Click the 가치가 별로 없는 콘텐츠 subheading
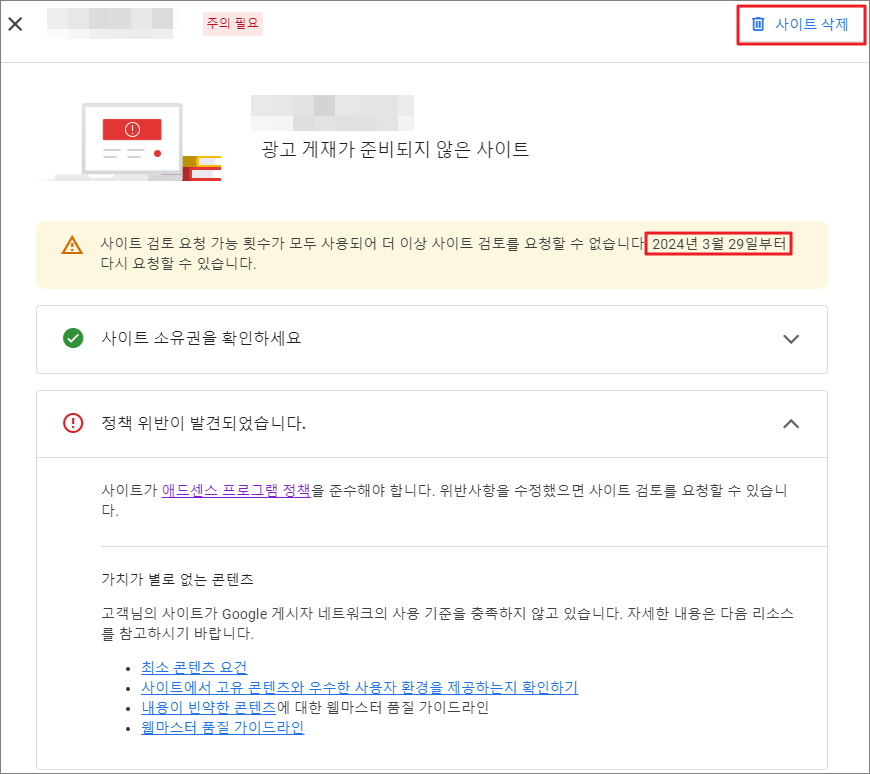This screenshot has height=774, width=870. point(177,579)
